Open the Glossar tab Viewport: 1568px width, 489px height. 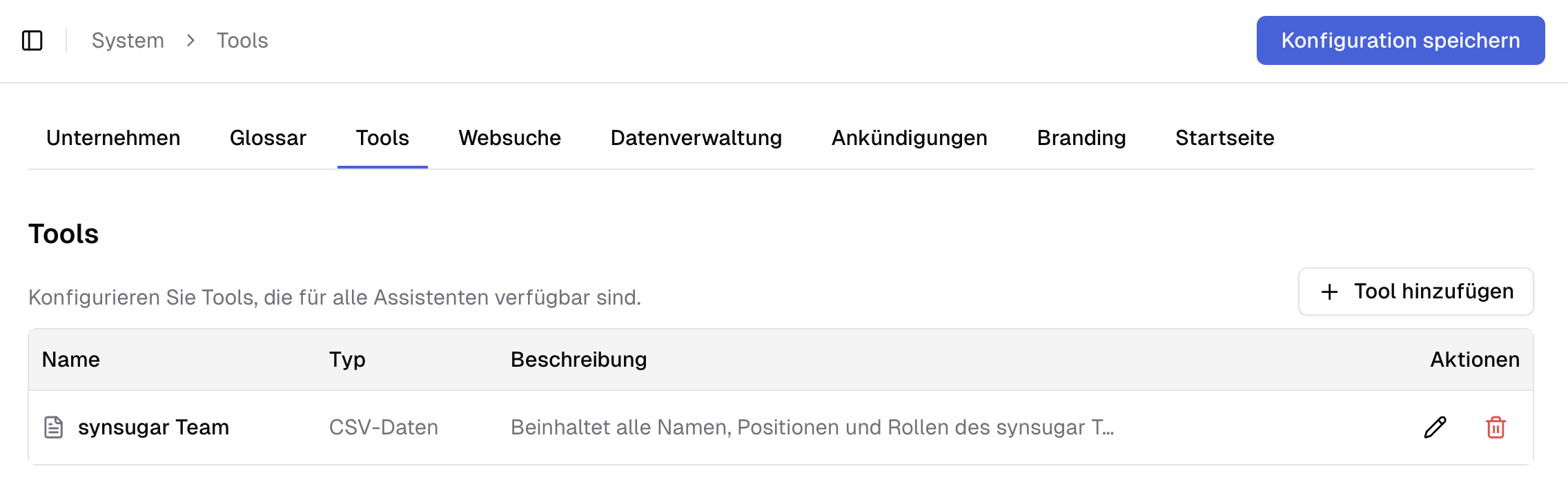tap(268, 137)
